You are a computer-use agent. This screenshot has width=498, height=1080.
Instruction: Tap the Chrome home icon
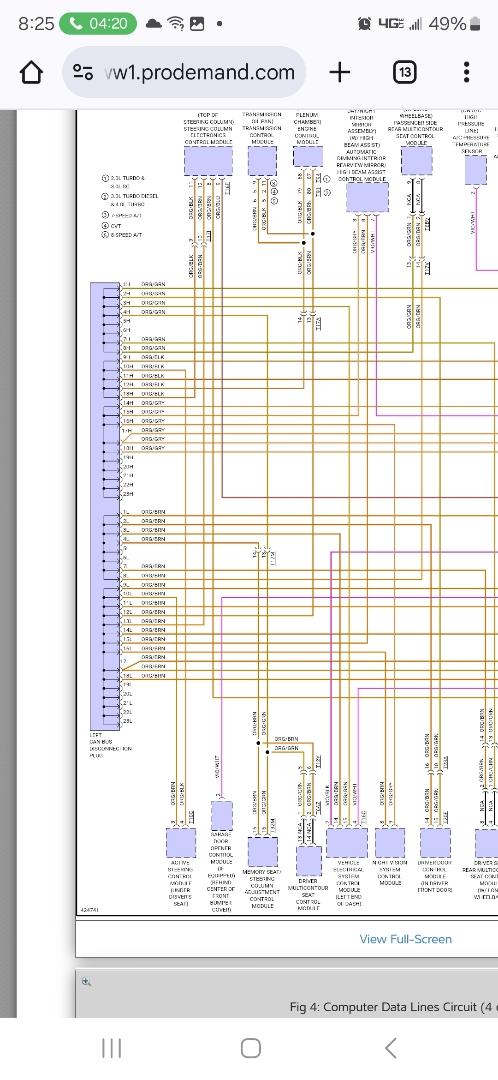(31, 72)
